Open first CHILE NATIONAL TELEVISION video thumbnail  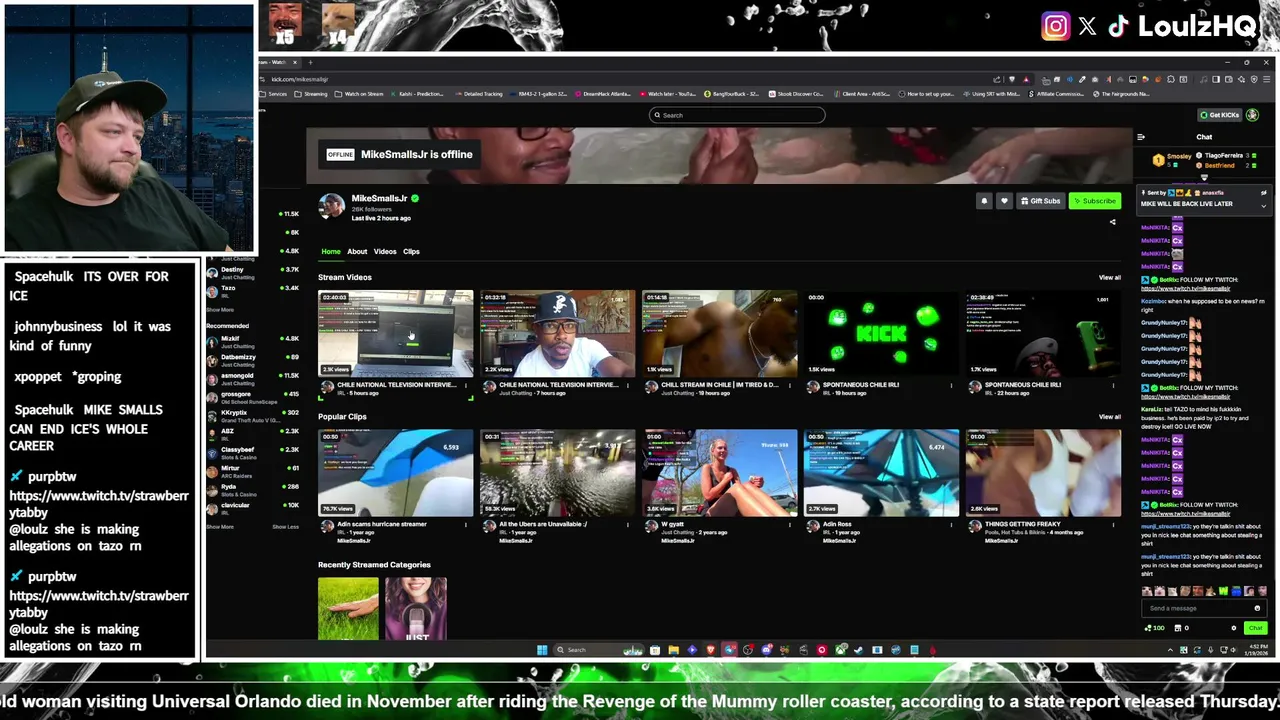pyautogui.click(x=396, y=333)
